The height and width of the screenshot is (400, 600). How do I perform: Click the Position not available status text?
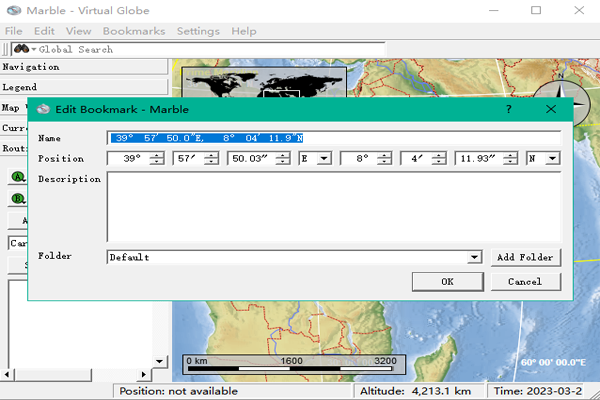[179, 391]
